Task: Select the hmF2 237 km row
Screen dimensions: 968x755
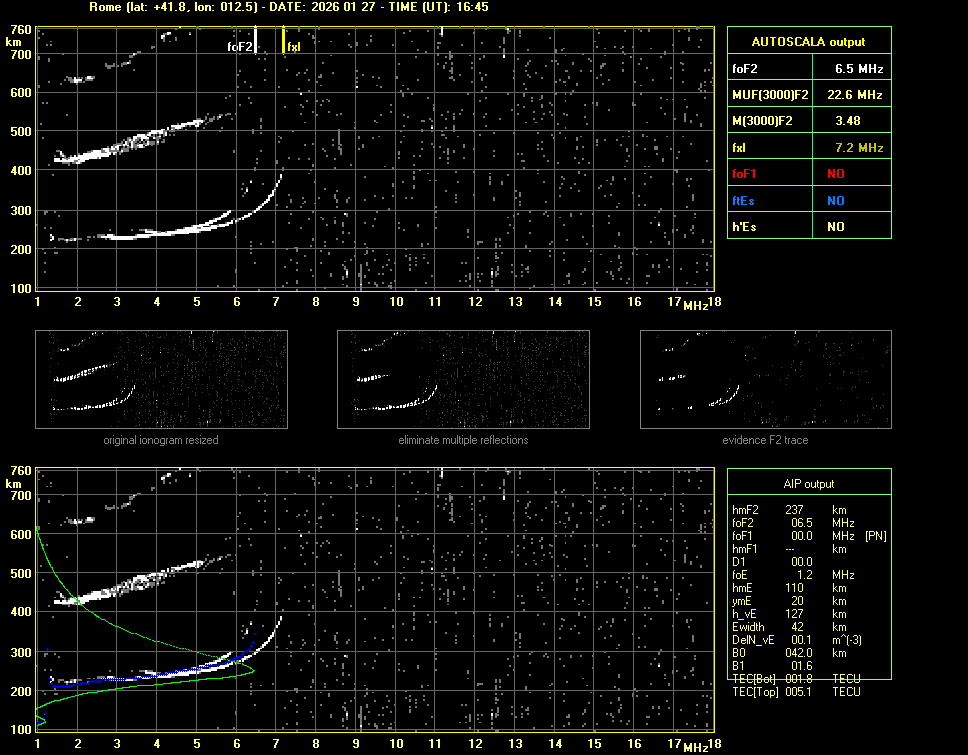Action: click(x=790, y=509)
